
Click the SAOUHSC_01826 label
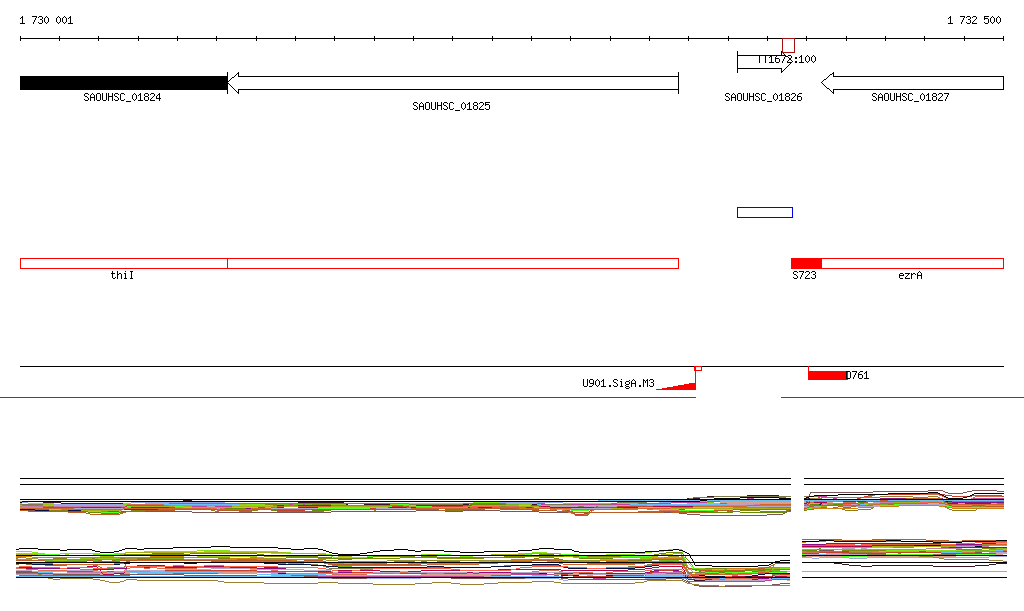pyautogui.click(x=763, y=97)
